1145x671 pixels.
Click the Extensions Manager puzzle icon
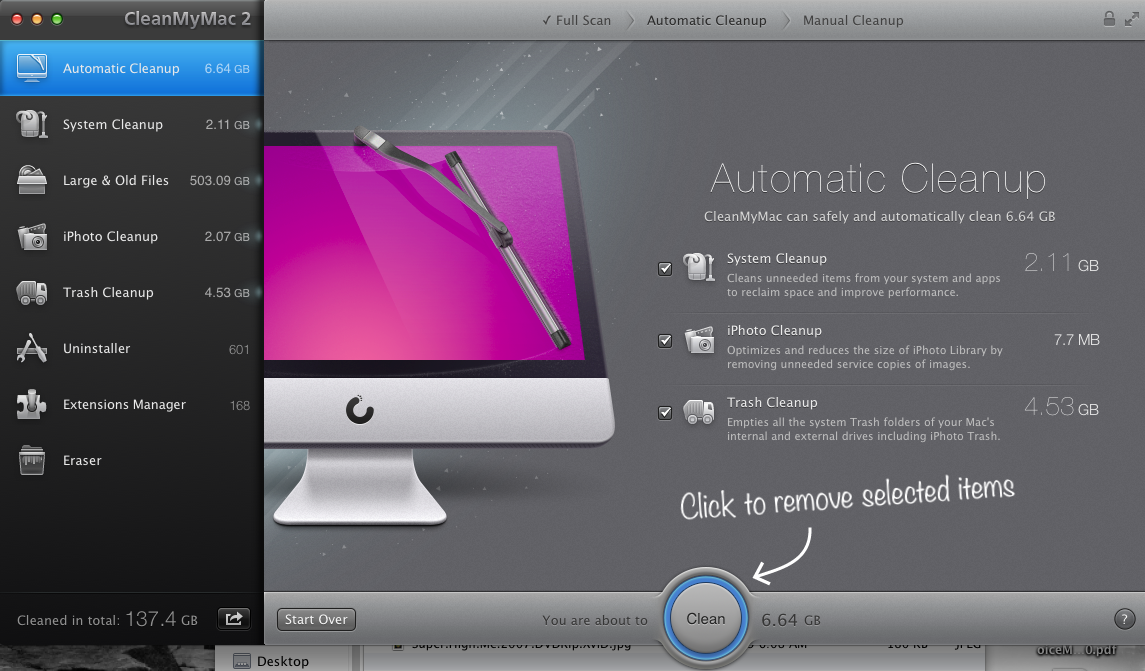click(x=31, y=404)
